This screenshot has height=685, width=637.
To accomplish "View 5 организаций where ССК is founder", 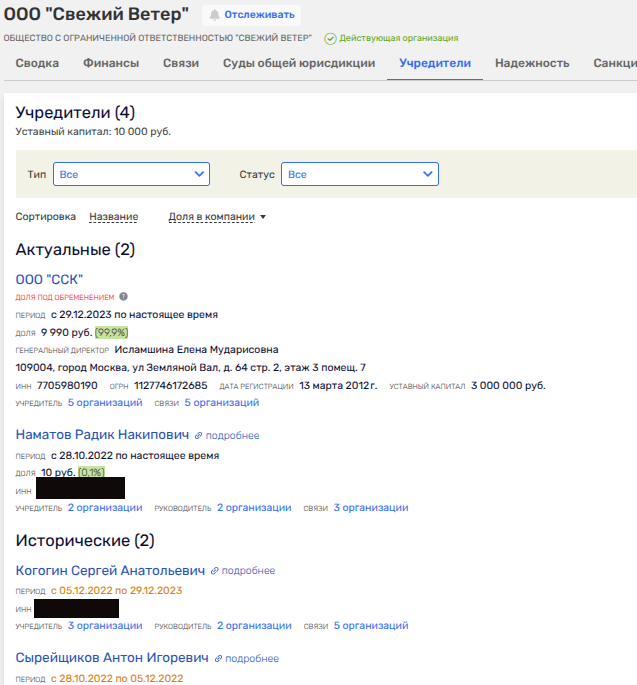I will (x=105, y=403).
